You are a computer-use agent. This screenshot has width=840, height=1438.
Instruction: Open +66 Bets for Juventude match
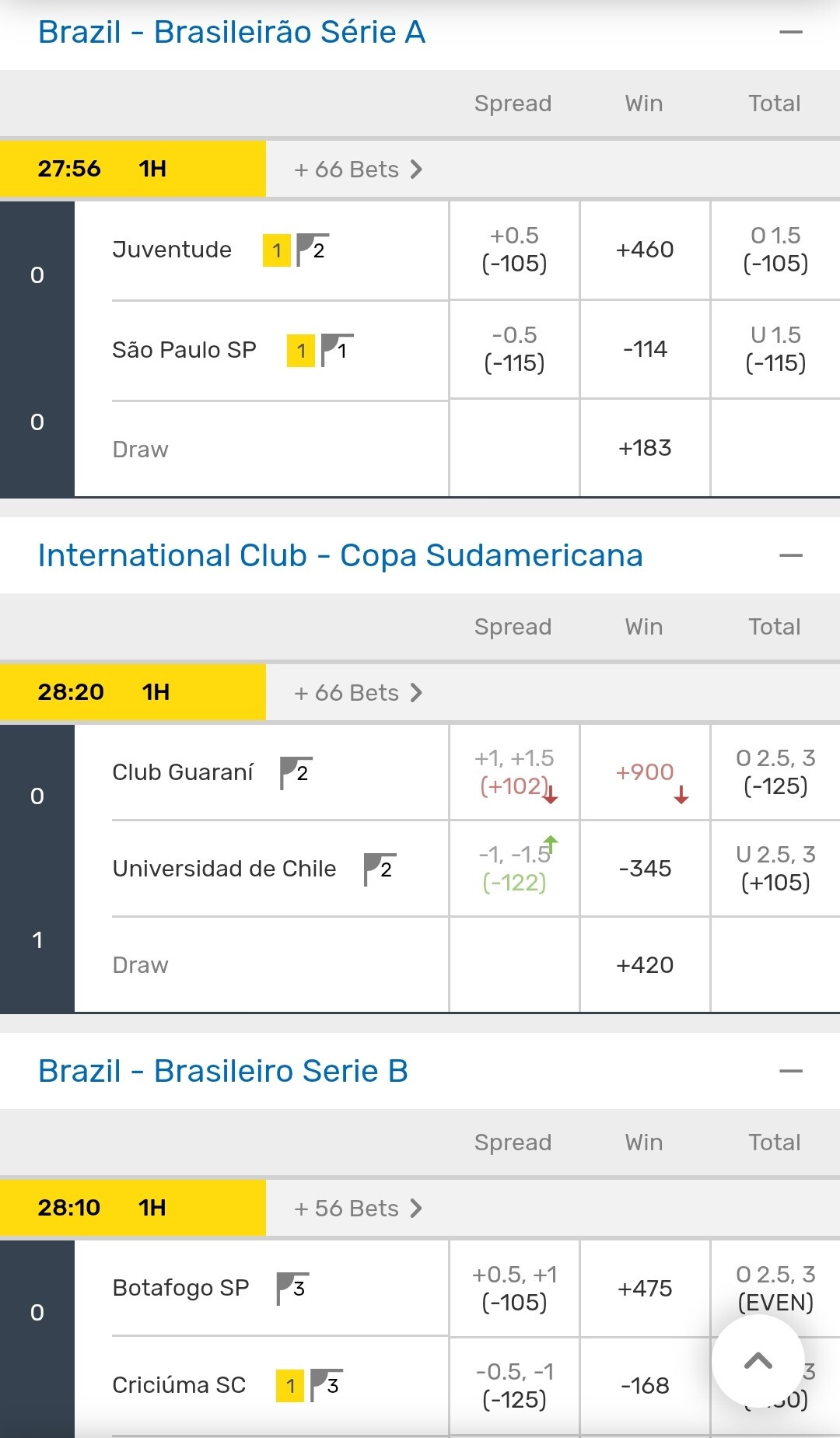pos(358,170)
